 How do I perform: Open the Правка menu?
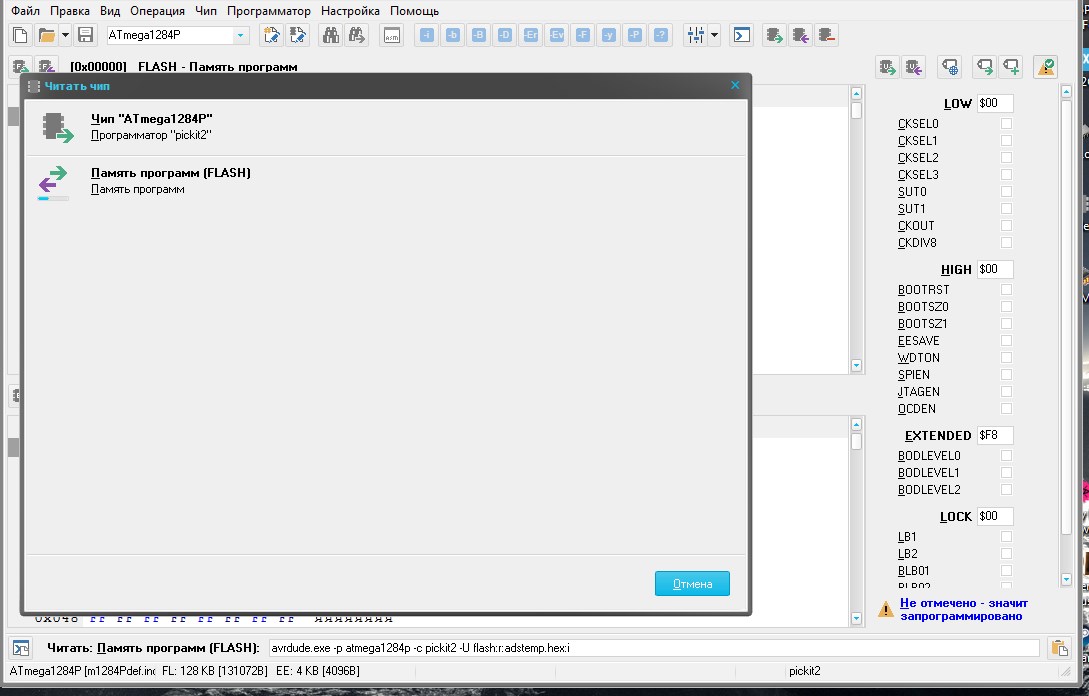coord(69,11)
